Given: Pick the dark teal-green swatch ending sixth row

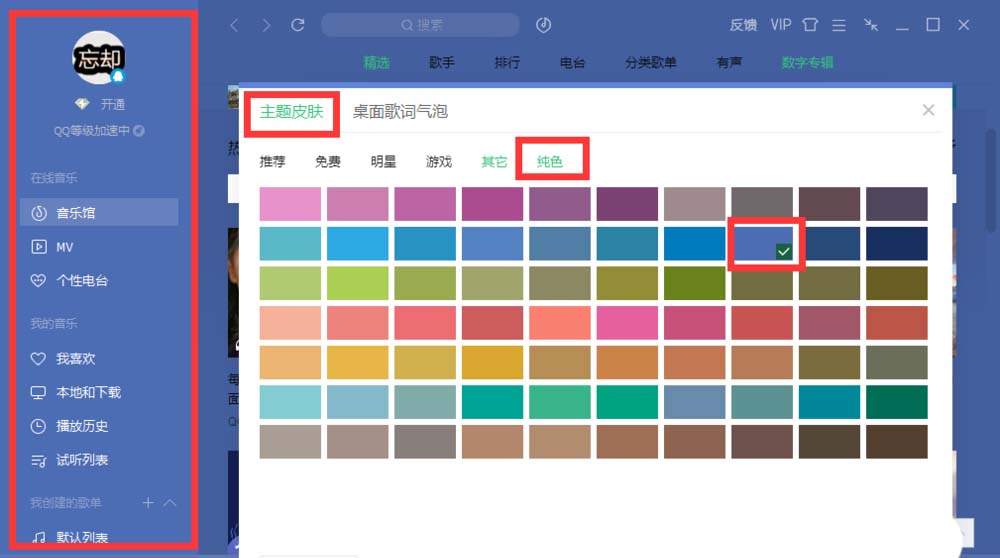Looking at the screenshot, I should pos(897,402).
